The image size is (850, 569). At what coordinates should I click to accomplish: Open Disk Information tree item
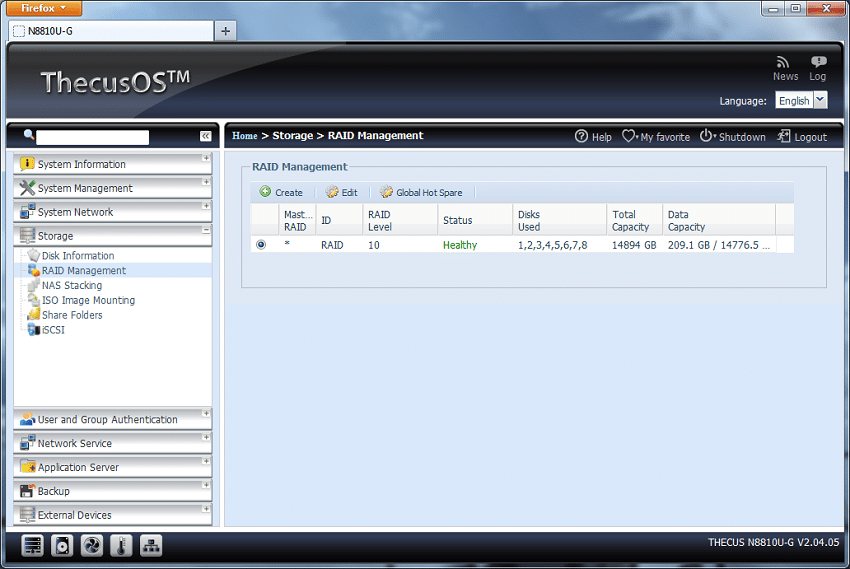click(78, 255)
